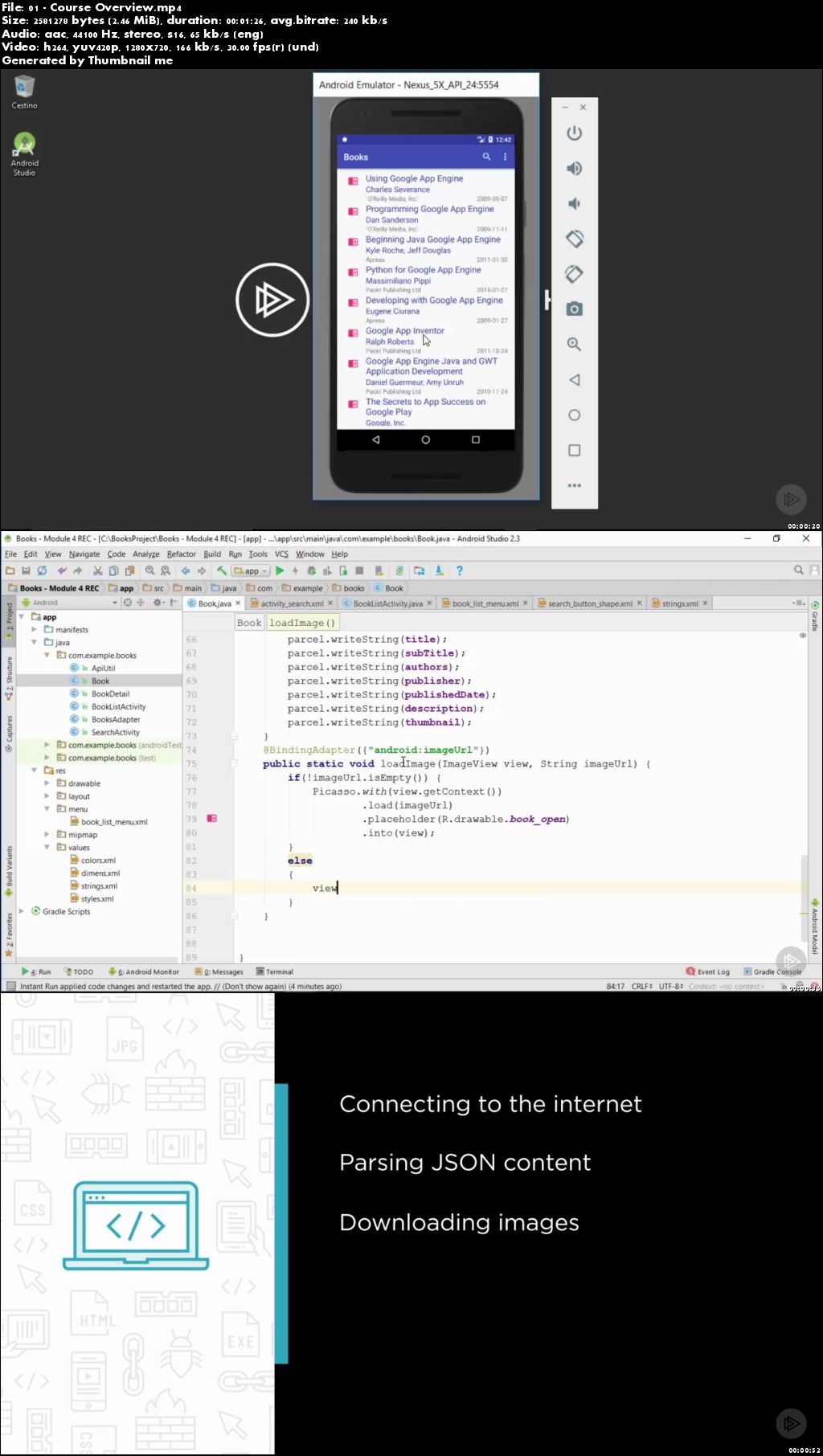Switch to the BookListActivity.java tab
Screen dimensions: 823x1456
click(387, 603)
